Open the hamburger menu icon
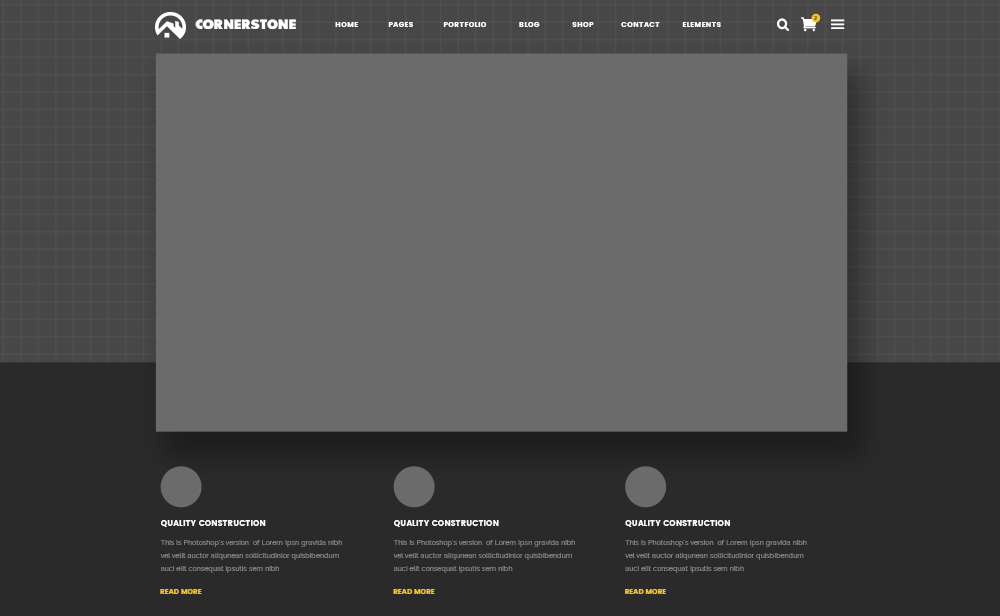The image size is (1000, 616). (x=837, y=24)
